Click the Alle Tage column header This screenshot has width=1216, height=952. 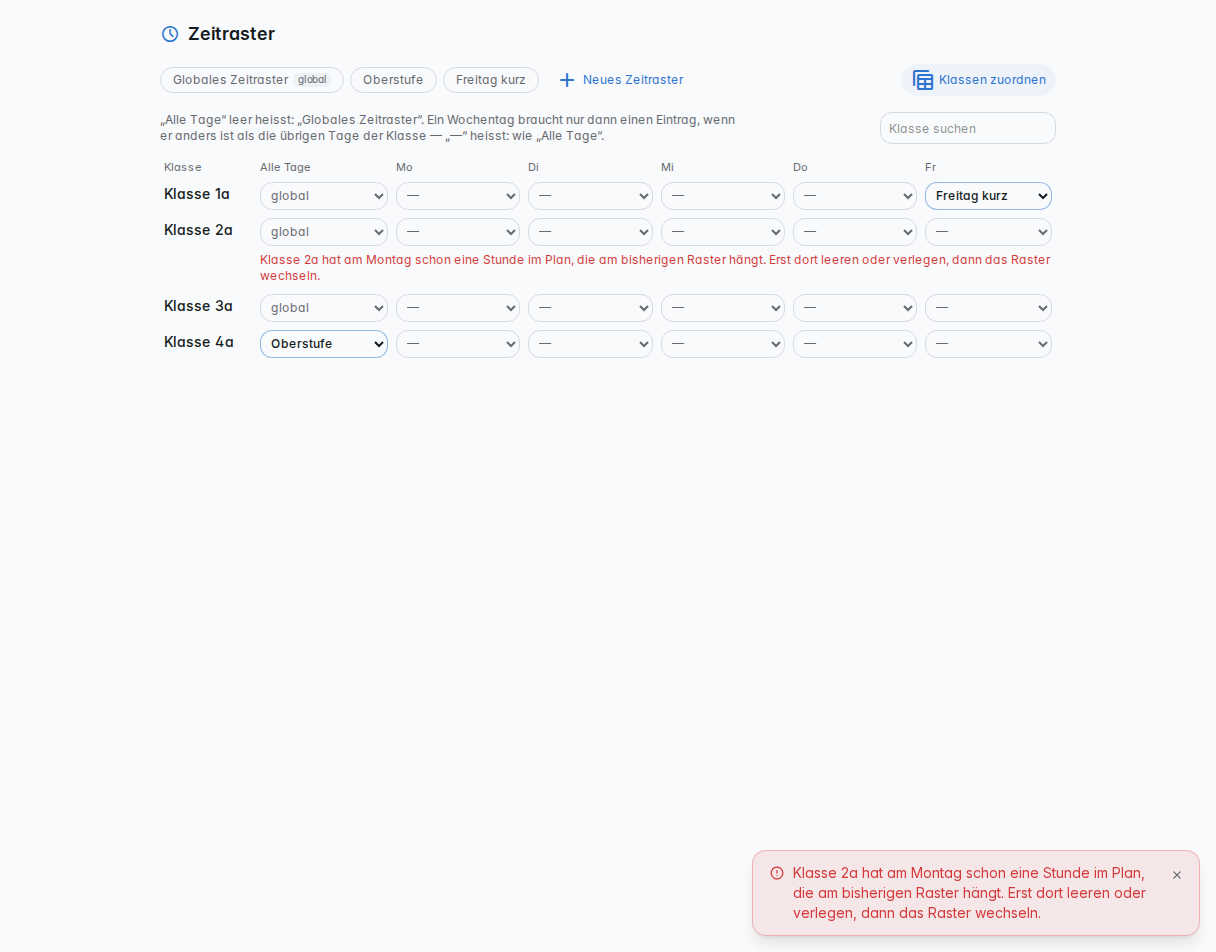(x=285, y=167)
